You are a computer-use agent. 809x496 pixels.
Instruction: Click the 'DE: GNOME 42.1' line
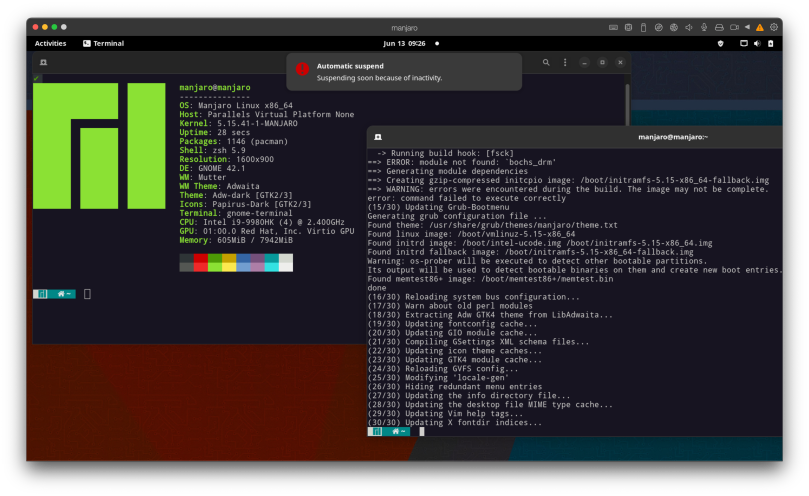[212, 168]
